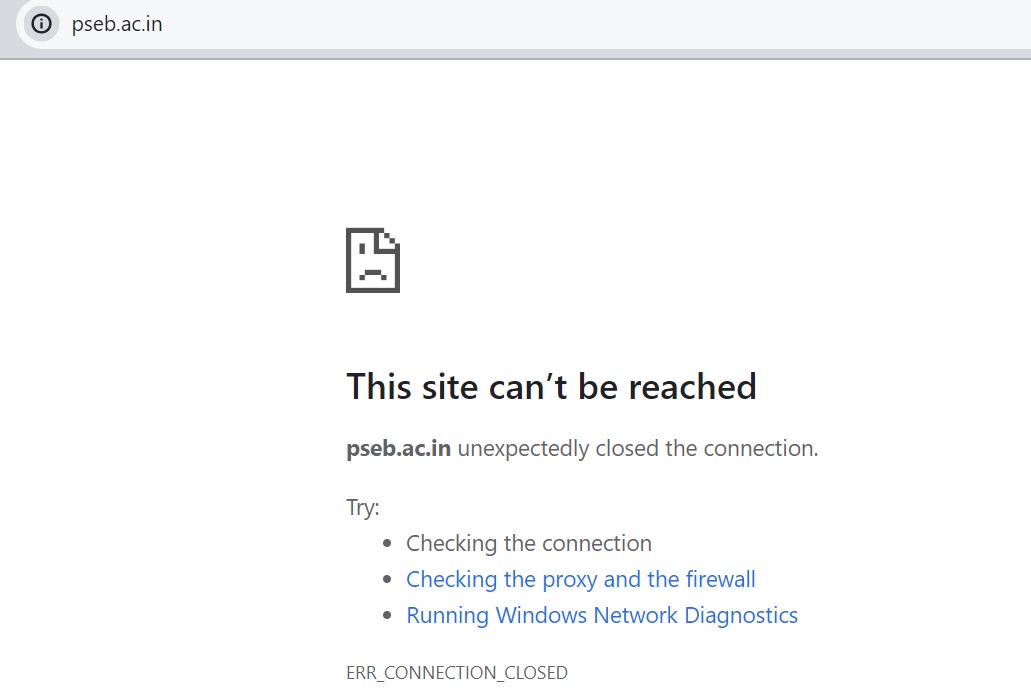The height and width of the screenshot is (693, 1031).
Task: Select the Checking the connection suggestion
Action: point(528,543)
